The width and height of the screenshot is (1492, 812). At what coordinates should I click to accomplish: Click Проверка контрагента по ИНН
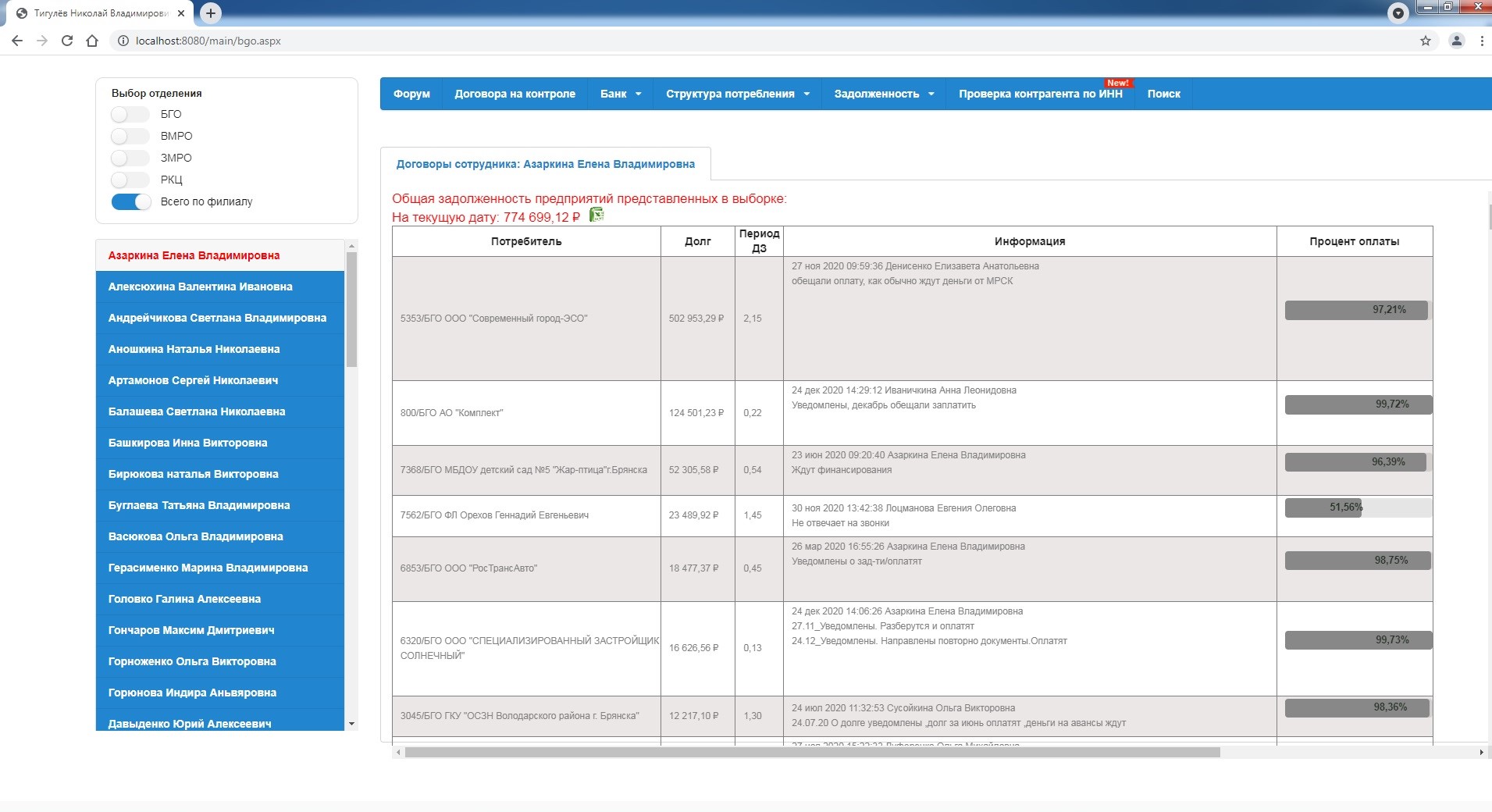[x=1040, y=94]
